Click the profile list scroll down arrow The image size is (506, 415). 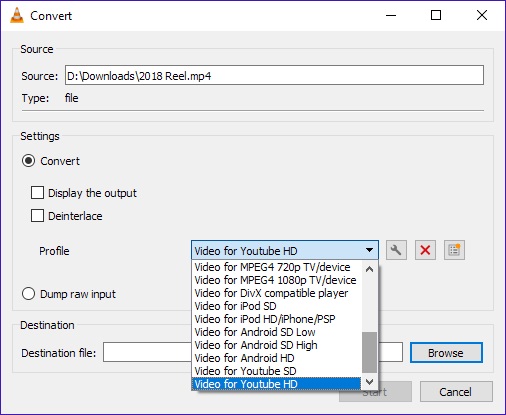coord(369,381)
